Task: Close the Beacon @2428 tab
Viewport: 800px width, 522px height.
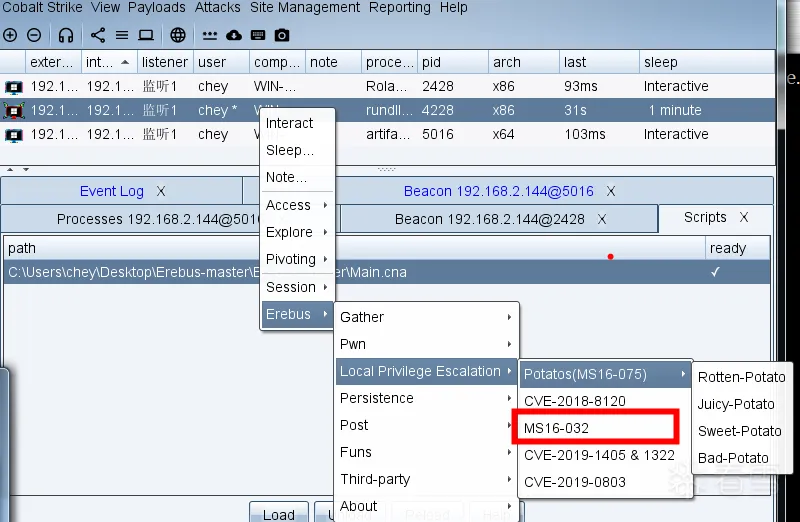Action: pos(602,219)
